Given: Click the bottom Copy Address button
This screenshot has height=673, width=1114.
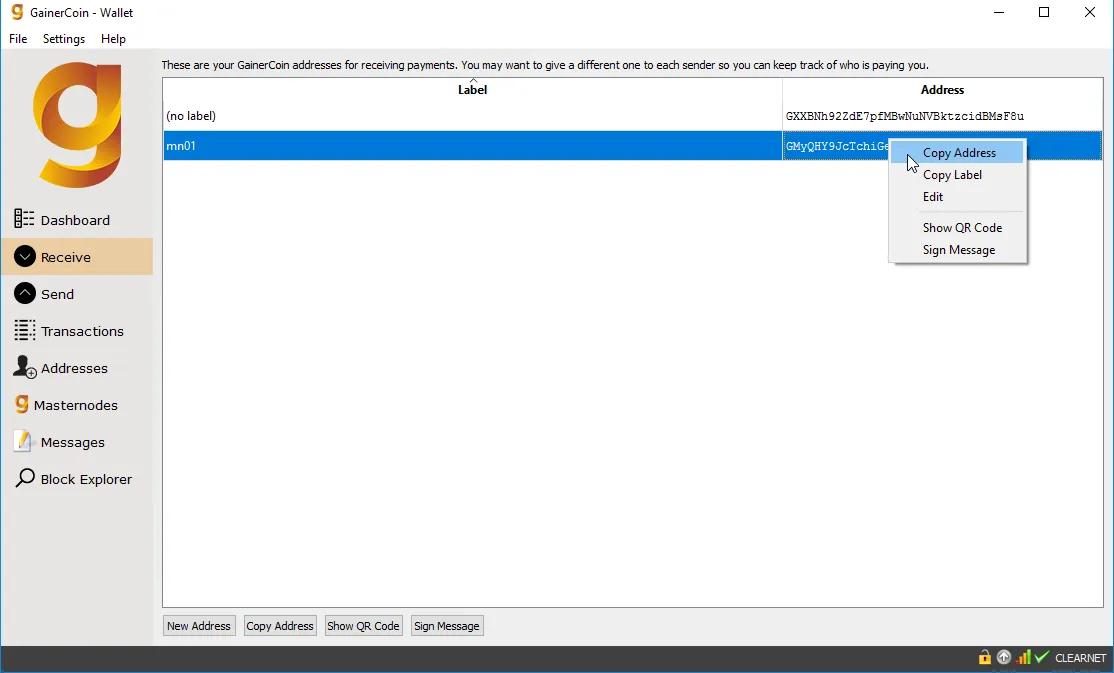Looking at the screenshot, I should (x=280, y=625).
